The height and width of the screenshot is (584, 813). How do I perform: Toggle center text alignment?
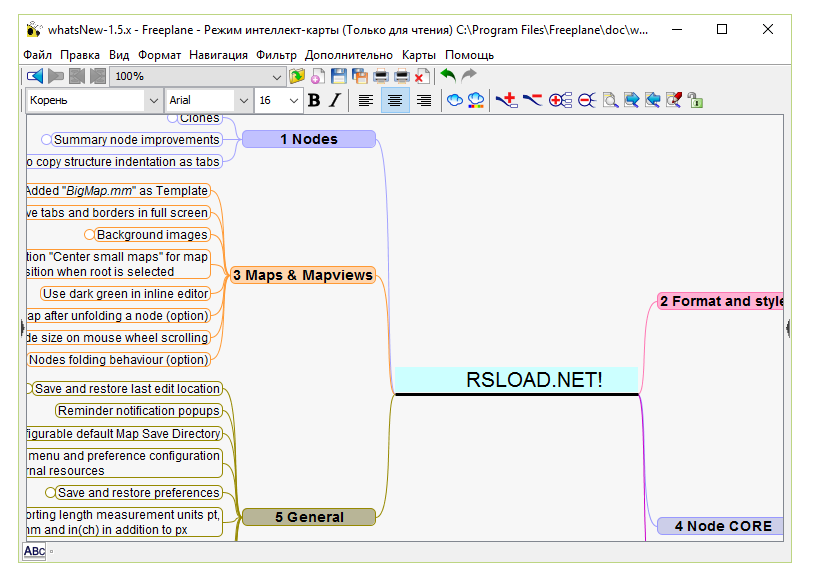395,100
